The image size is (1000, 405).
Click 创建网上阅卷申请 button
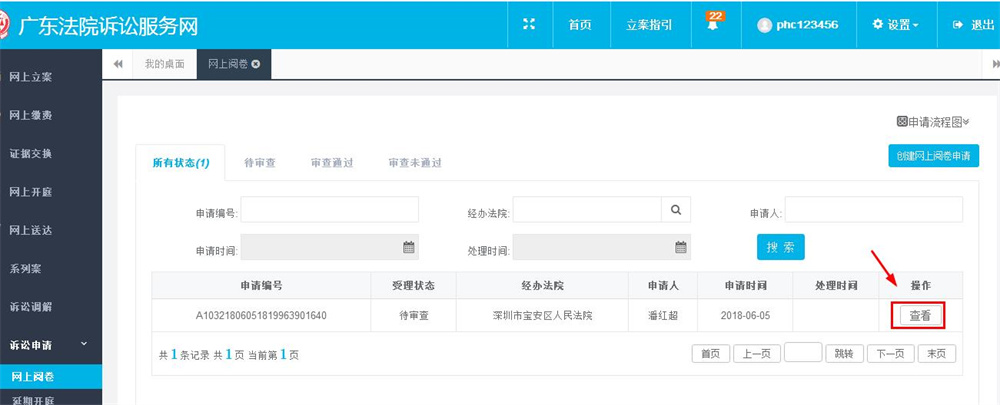pyautogui.click(x=934, y=156)
